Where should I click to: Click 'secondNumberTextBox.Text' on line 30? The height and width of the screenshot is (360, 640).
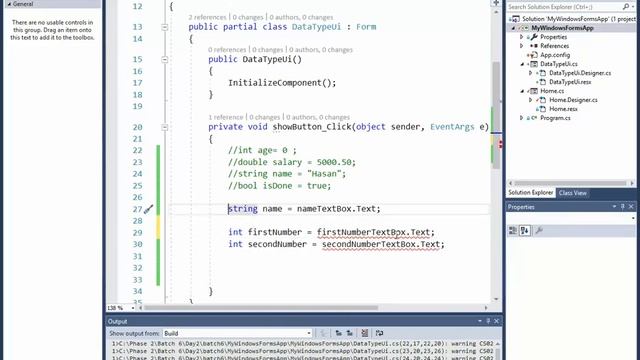[380, 244]
